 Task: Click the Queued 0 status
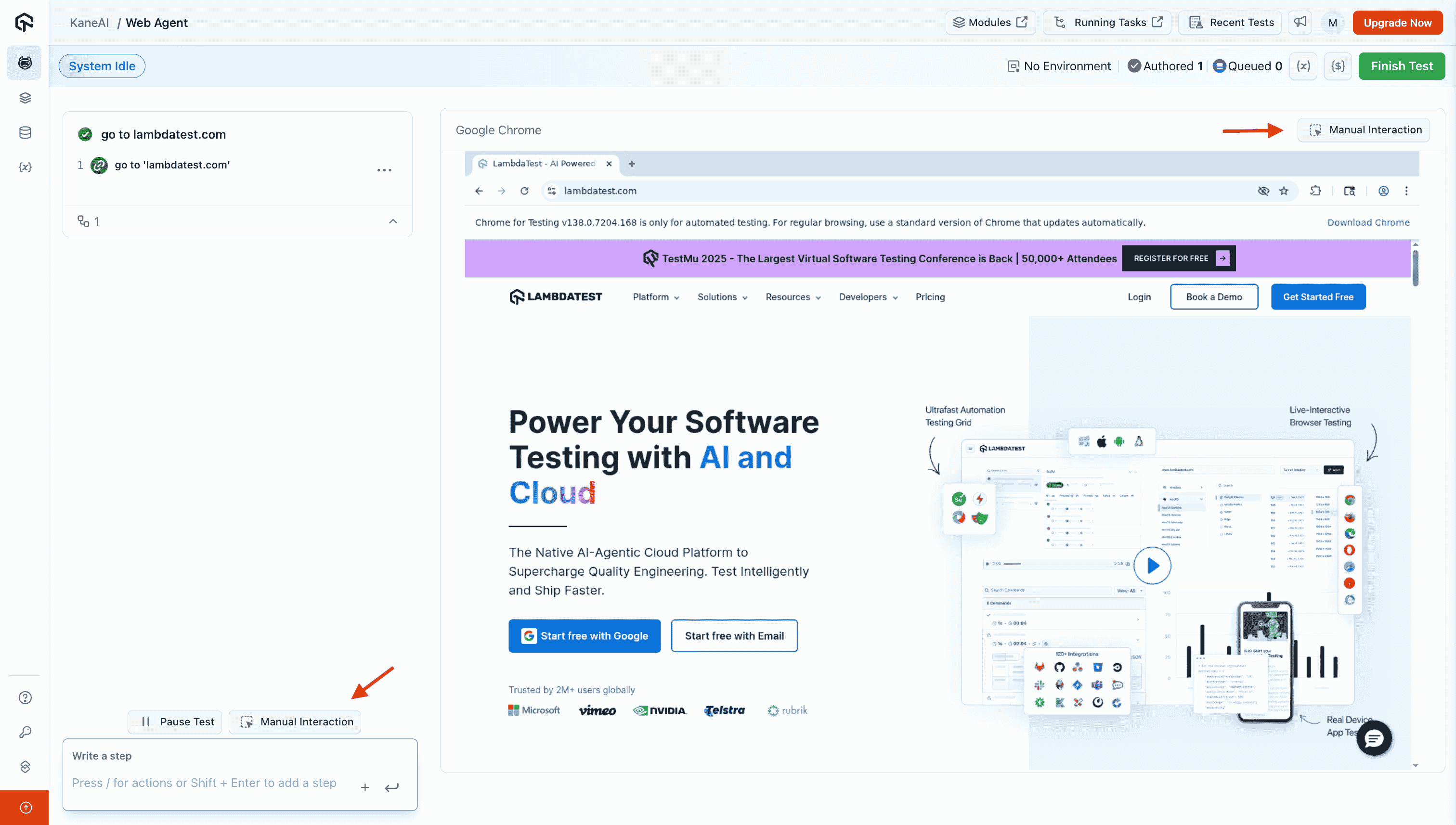click(1248, 66)
